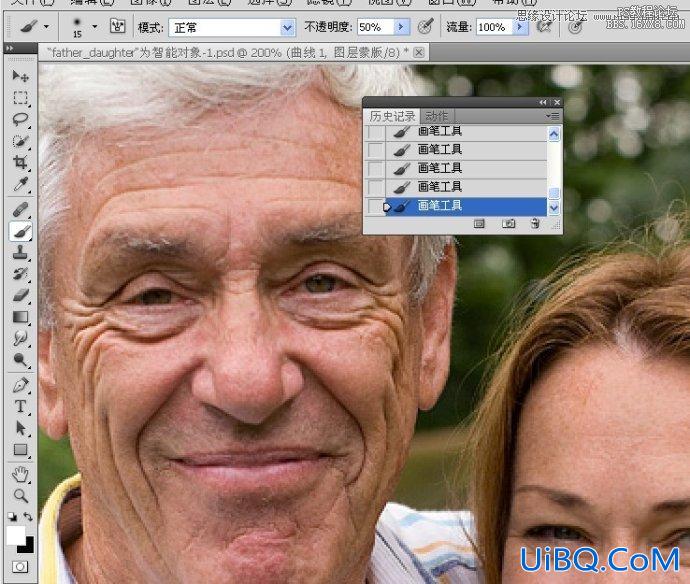
Task: Create a new snapshot in History
Action: tap(508, 224)
